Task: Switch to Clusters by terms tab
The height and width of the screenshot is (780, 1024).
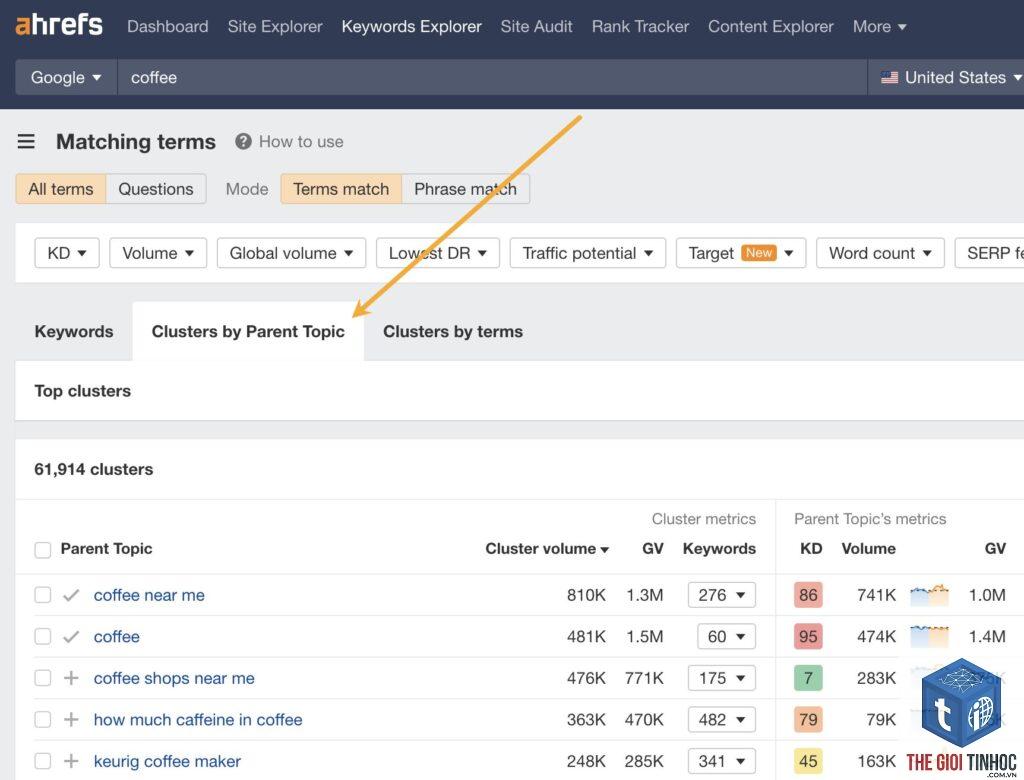Action: coord(453,331)
